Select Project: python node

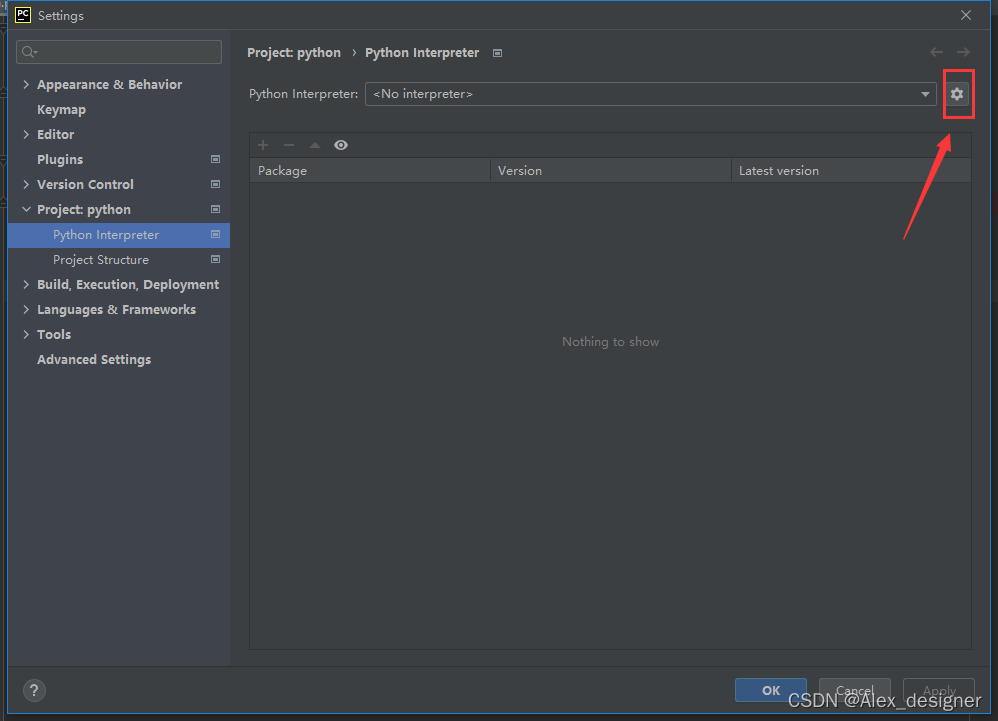click(x=83, y=209)
